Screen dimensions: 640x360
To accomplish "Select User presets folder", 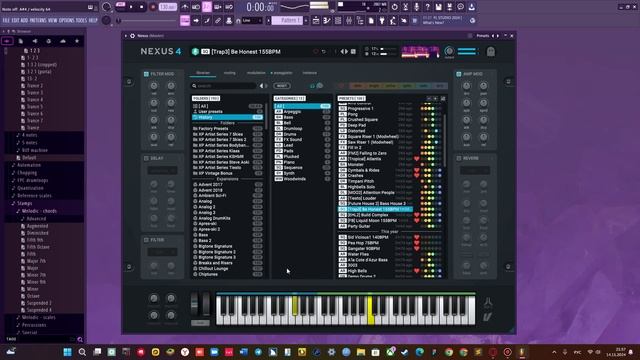I will point(227,111).
